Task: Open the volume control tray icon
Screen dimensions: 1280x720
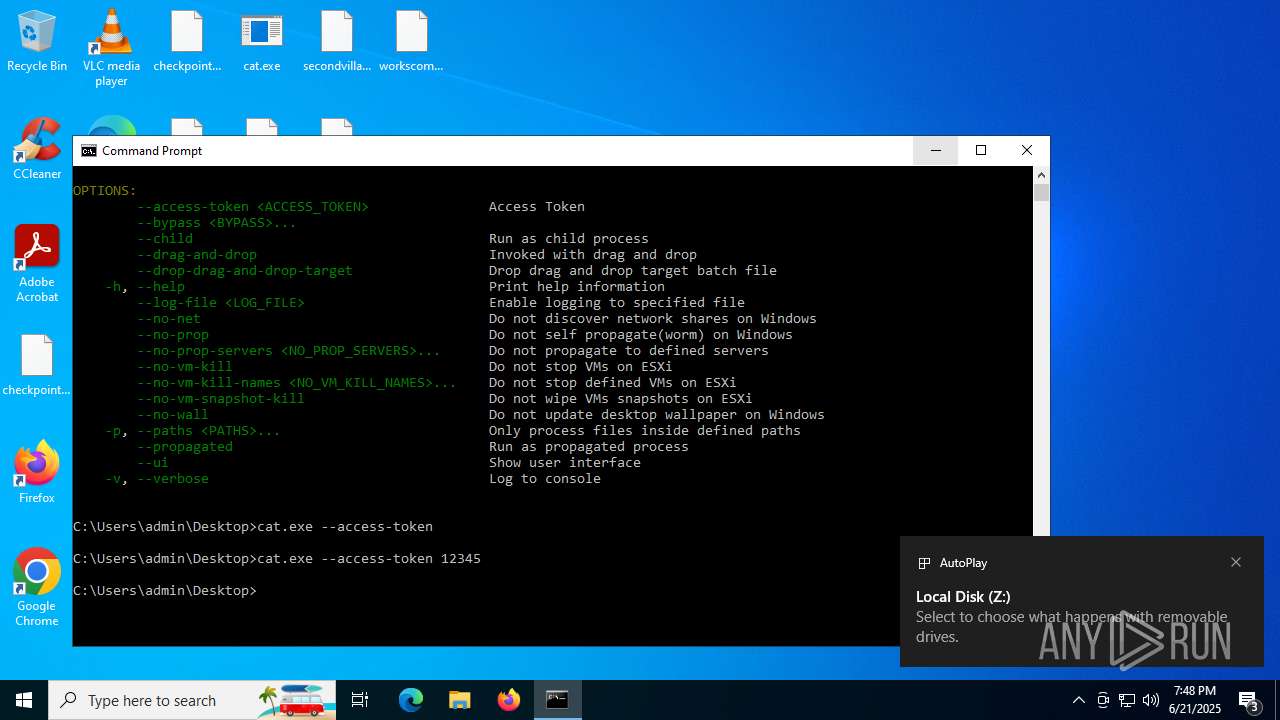Action: point(1151,700)
